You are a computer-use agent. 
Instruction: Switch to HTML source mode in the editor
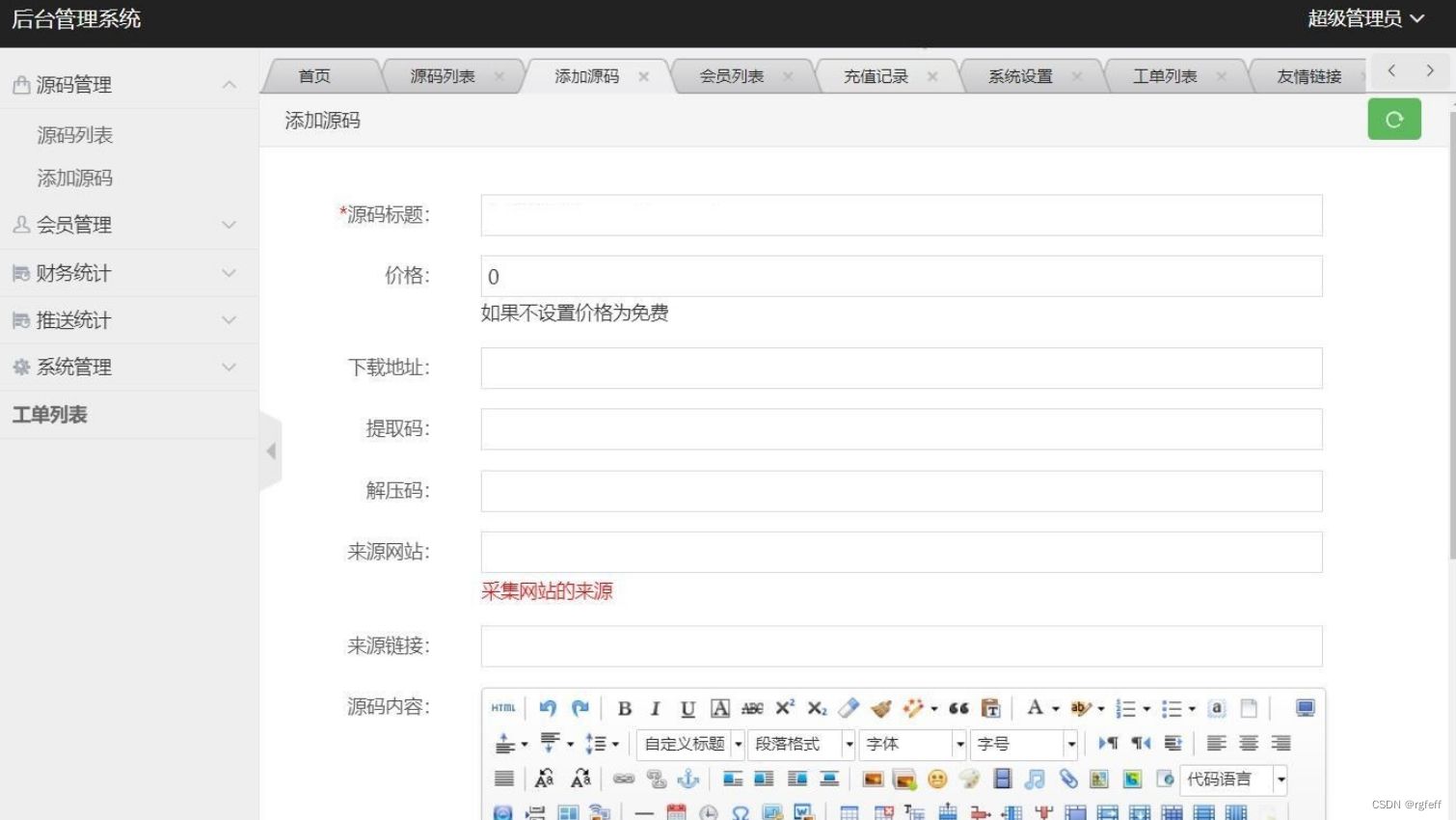pyautogui.click(x=501, y=708)
